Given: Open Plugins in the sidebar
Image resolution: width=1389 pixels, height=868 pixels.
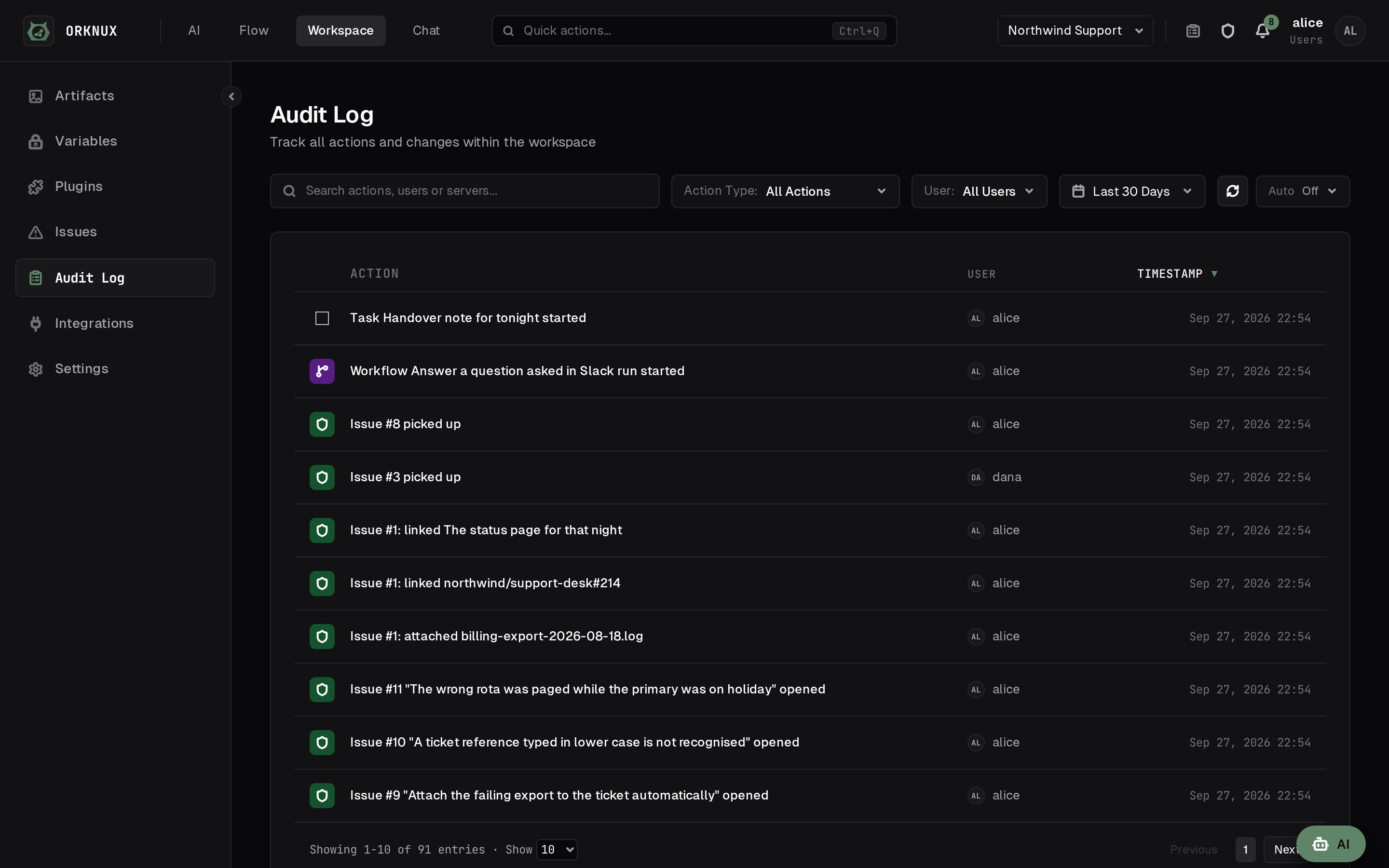Looking at the screenshot, I should click(x=115, y=187).
